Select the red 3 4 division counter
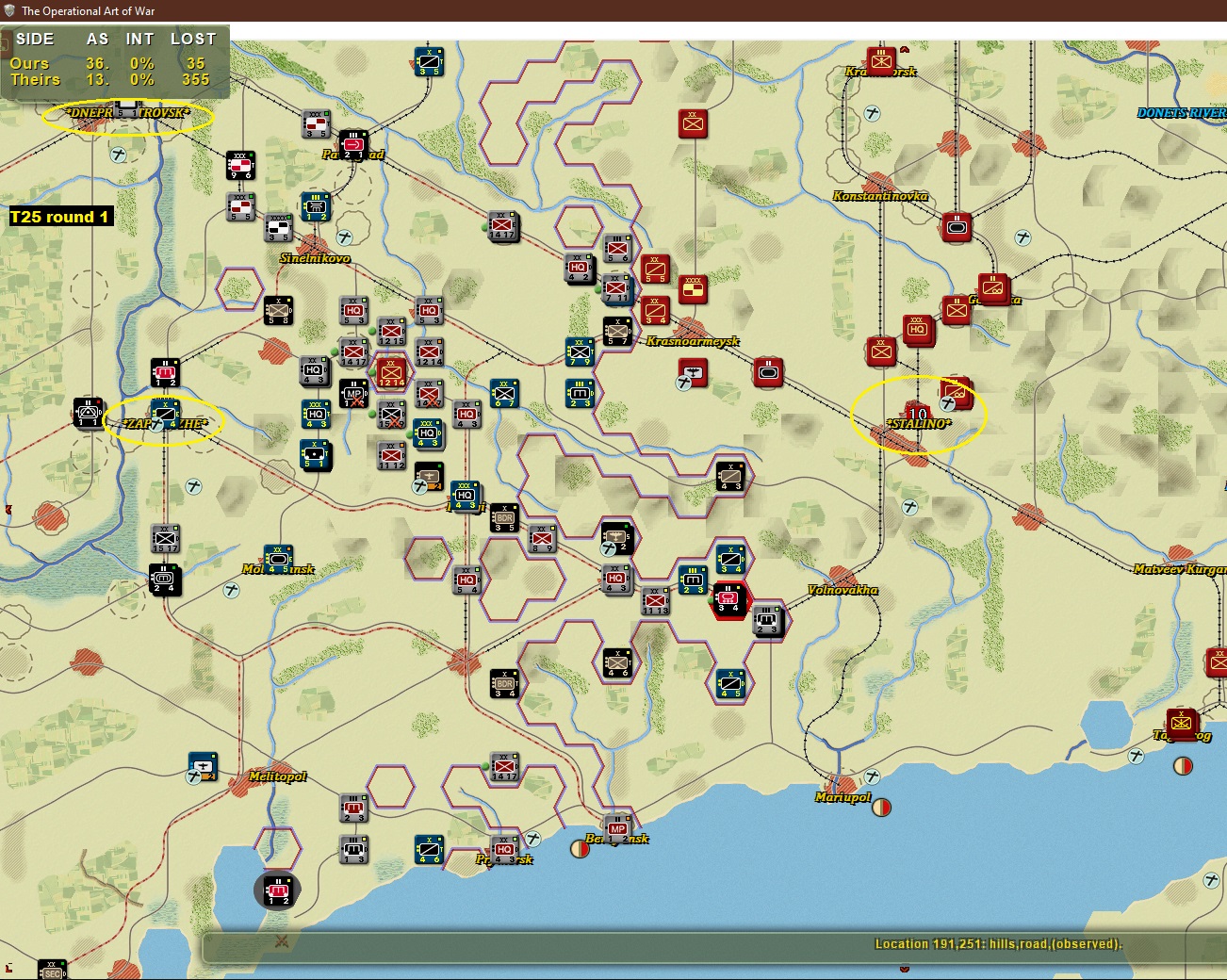This screenshot has height=980, width=1227. 655,310
